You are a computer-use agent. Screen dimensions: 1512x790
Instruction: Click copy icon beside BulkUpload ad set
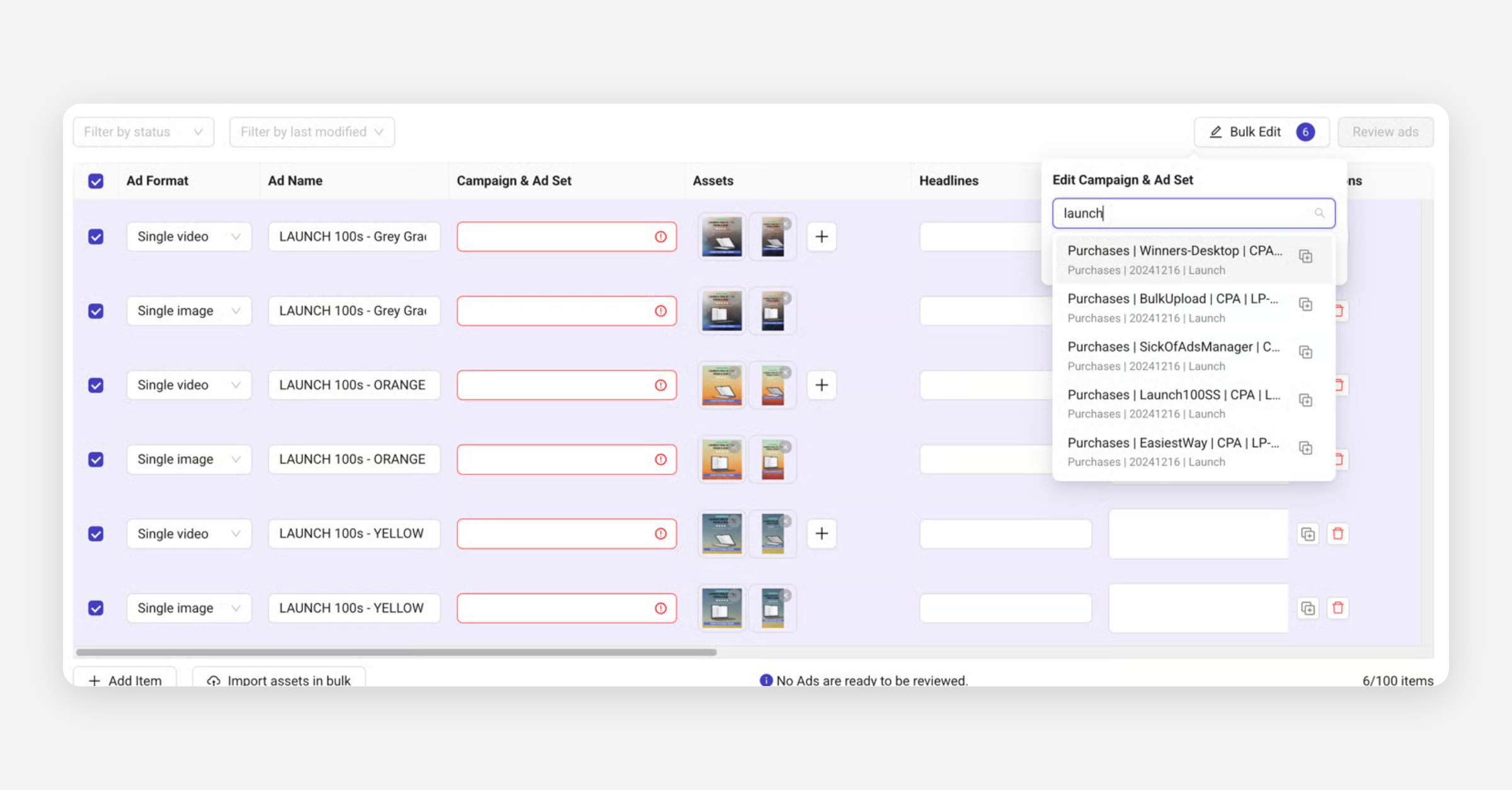(x=1305, y=304)
